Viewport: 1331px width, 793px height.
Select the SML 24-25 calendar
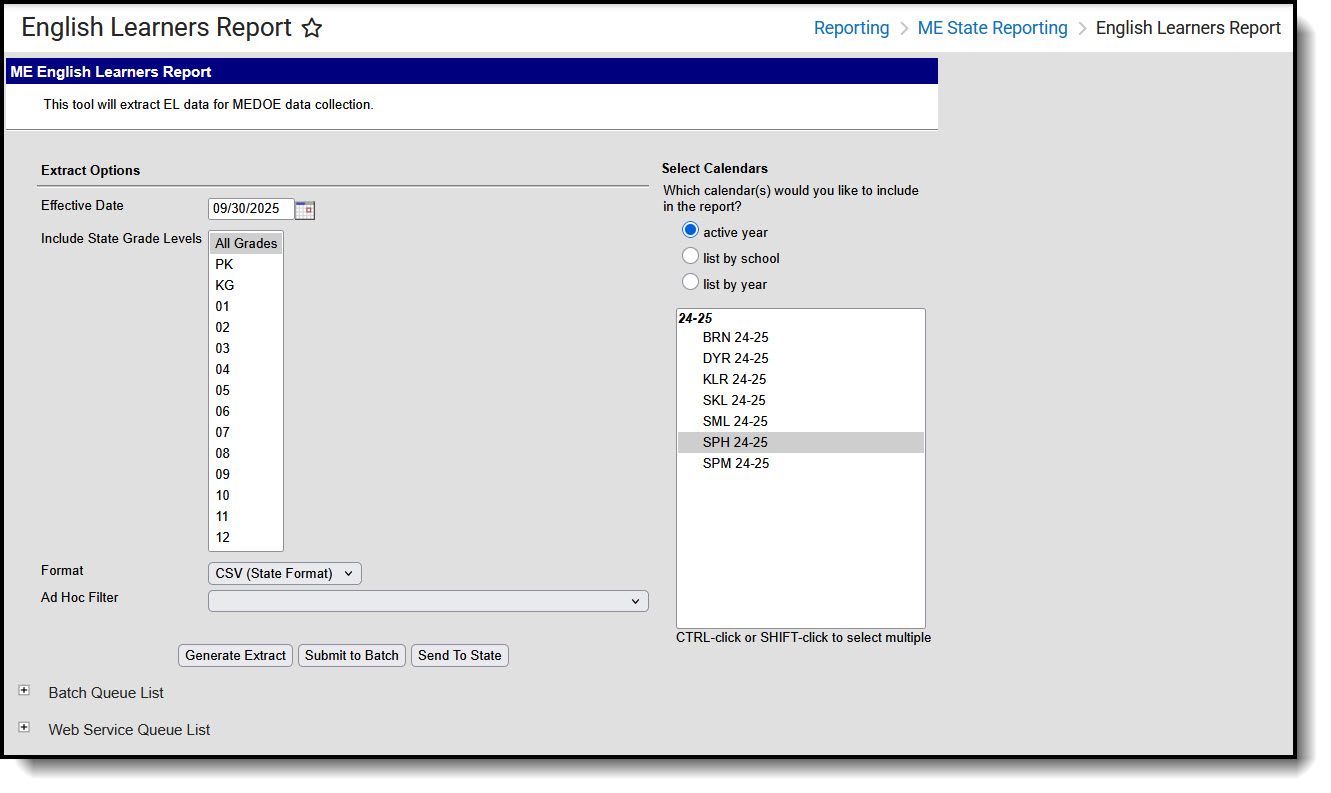(801, 421)
